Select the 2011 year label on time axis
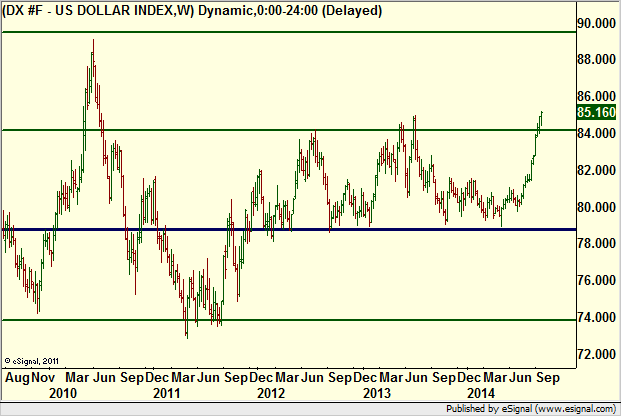Screen dimensions: 621x416 pyautogui.click(x=166, y=393)
